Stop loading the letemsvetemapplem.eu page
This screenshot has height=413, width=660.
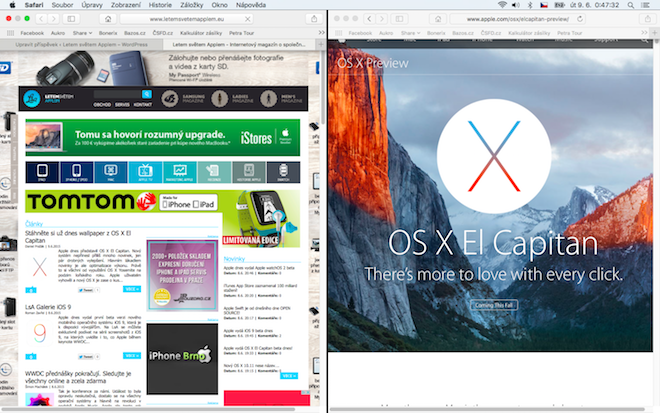[248, 19]
